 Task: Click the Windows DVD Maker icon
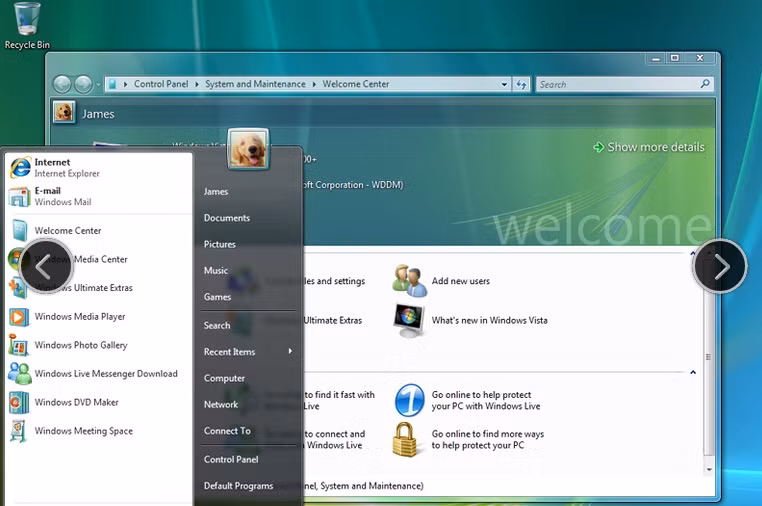click(19, 402)
